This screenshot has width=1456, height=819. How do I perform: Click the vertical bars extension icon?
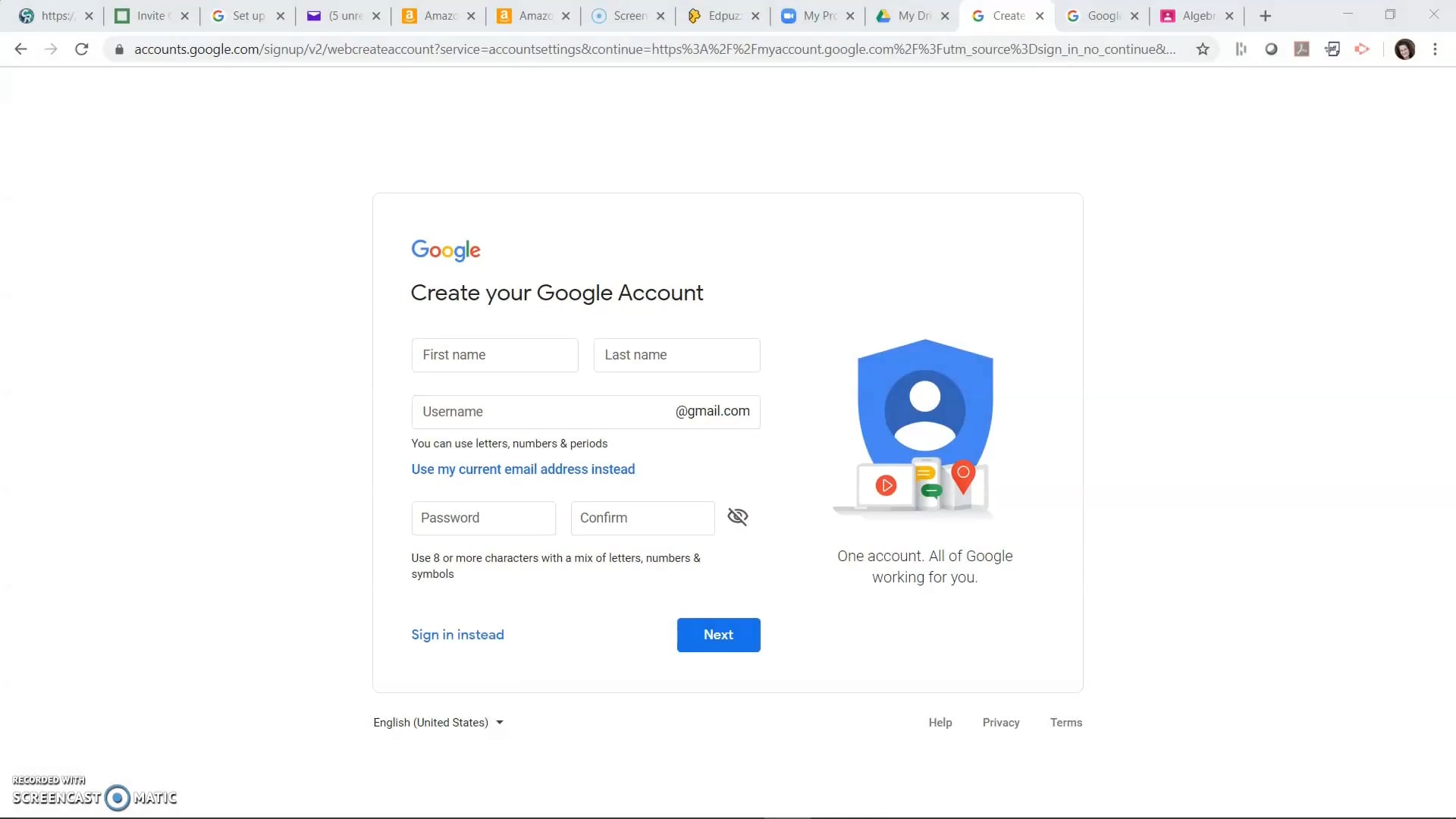tap(1241, 49)
